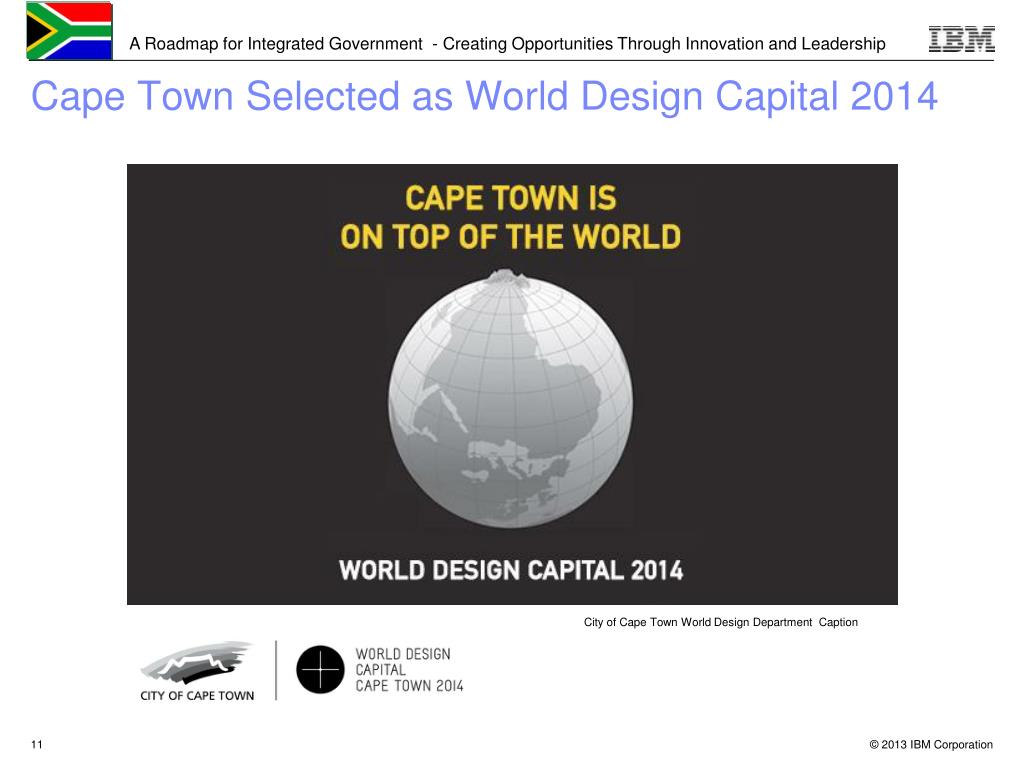Click the World Design Capital circle emblem
Image resolution: width=1024 pixels, height=768 pixels.
(320, 669)
